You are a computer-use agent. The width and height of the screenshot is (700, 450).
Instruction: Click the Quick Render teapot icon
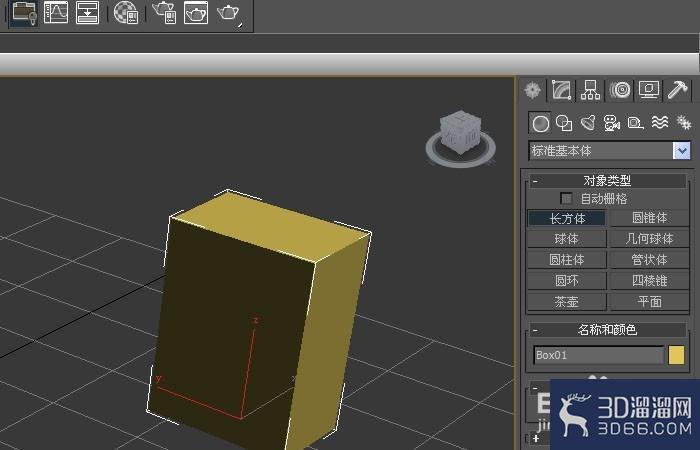[x=228, y=12]
